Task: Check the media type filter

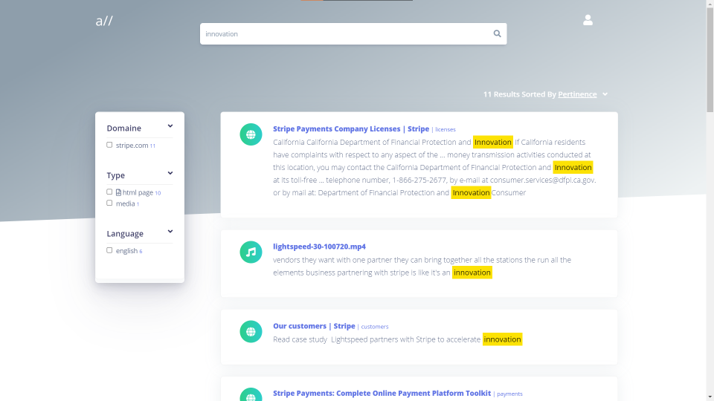Action: coord(109,203)
